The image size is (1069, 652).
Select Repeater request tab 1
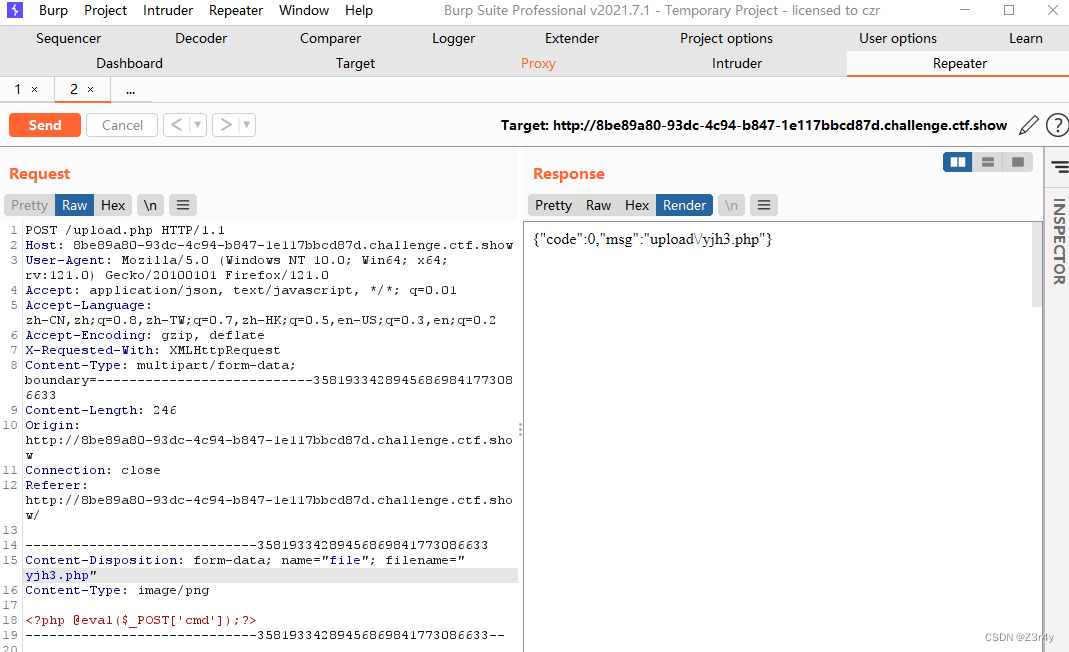click(18, 89)
